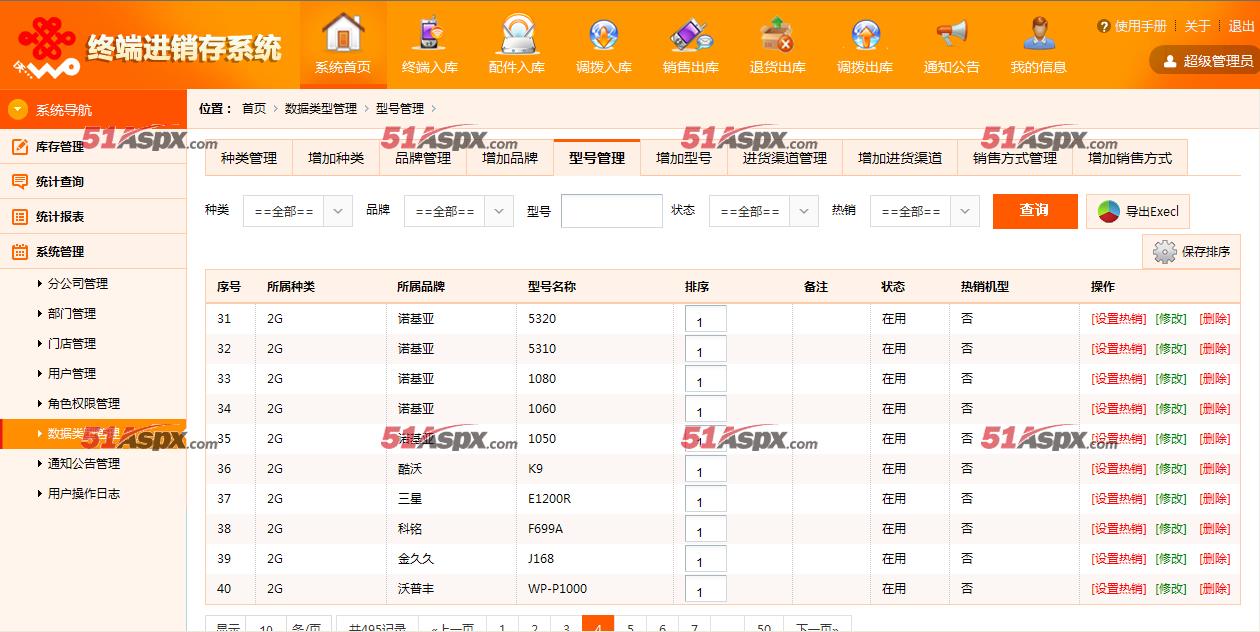Viewport: 1260px width, 632px height.
Task: Click the 型号 search input field
Action: point(611,211)
